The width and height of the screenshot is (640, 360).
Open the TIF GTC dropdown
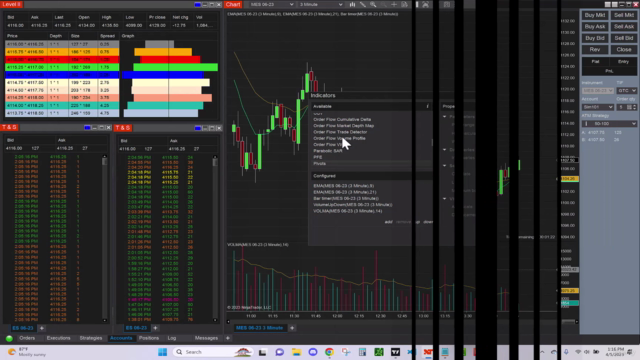pyautogui.click(x=627, y=91)
